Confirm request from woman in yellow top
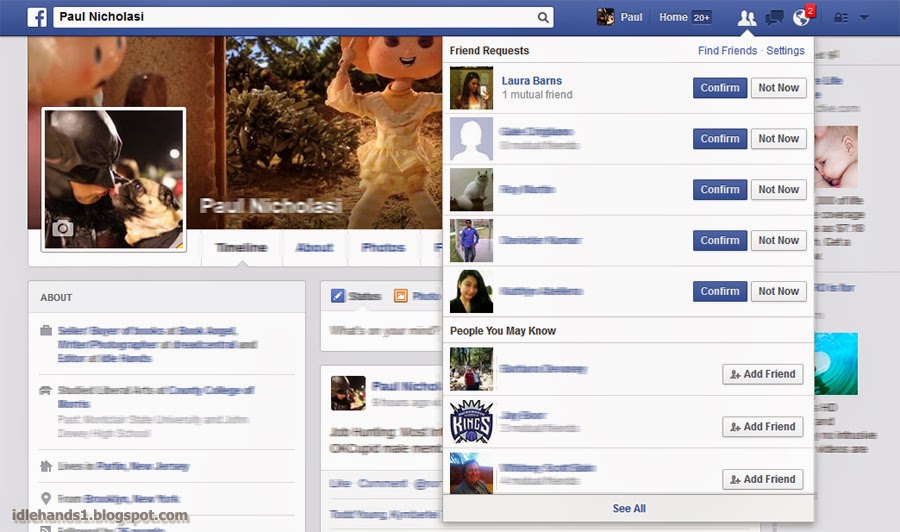The image size is (900, 532). click(720, 291)
